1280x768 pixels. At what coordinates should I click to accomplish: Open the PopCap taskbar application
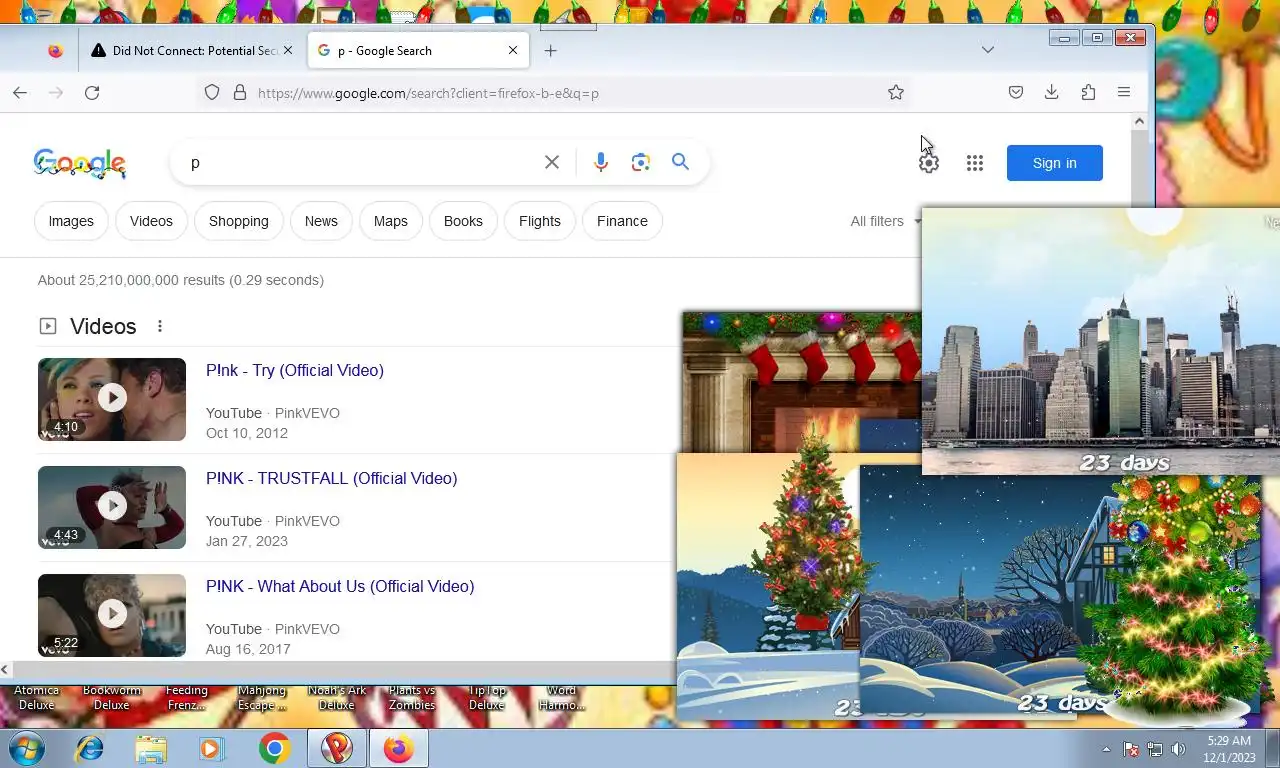(x=337, y=748)
